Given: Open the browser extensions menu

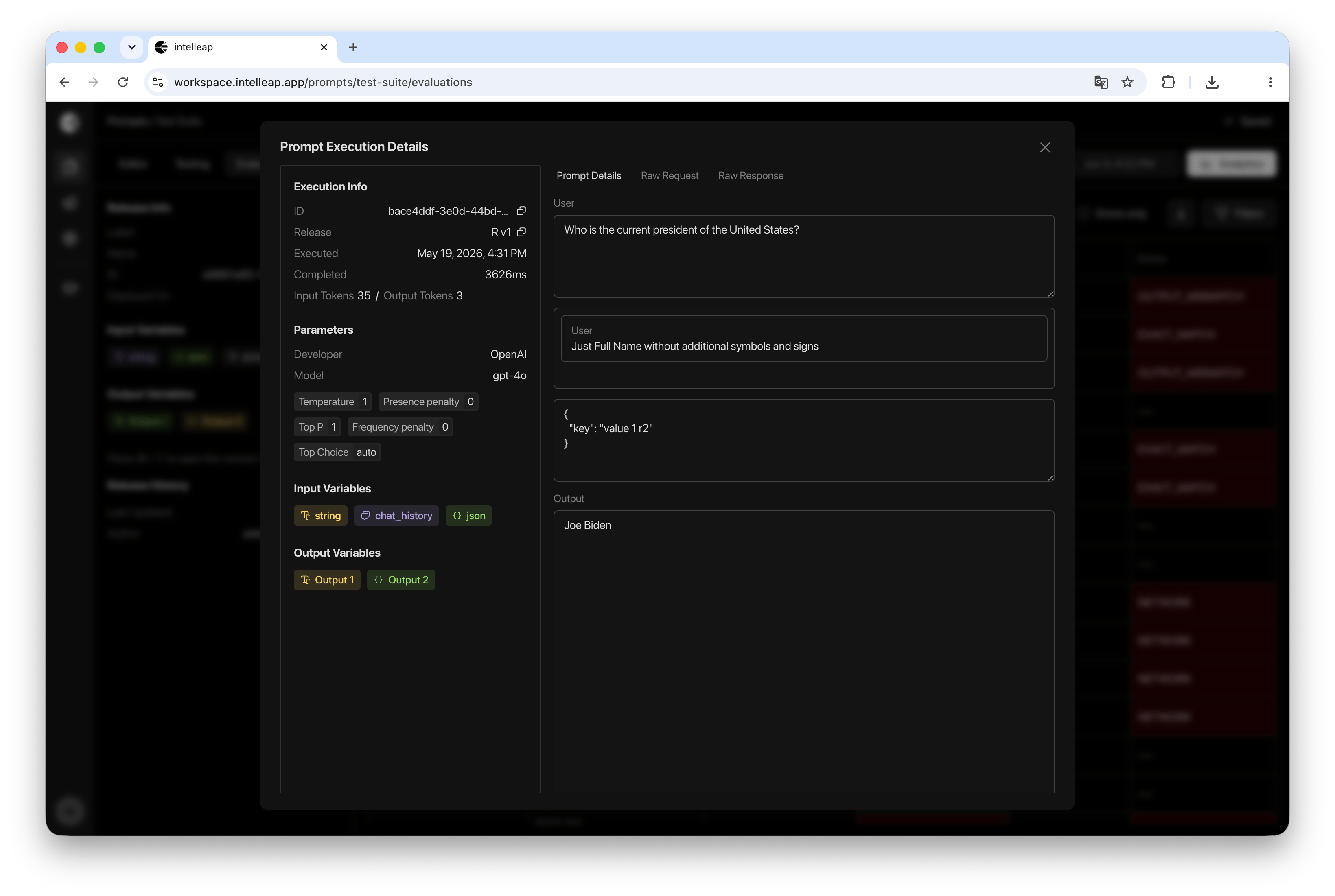Looking at the screenshot, I should 1169,82.
